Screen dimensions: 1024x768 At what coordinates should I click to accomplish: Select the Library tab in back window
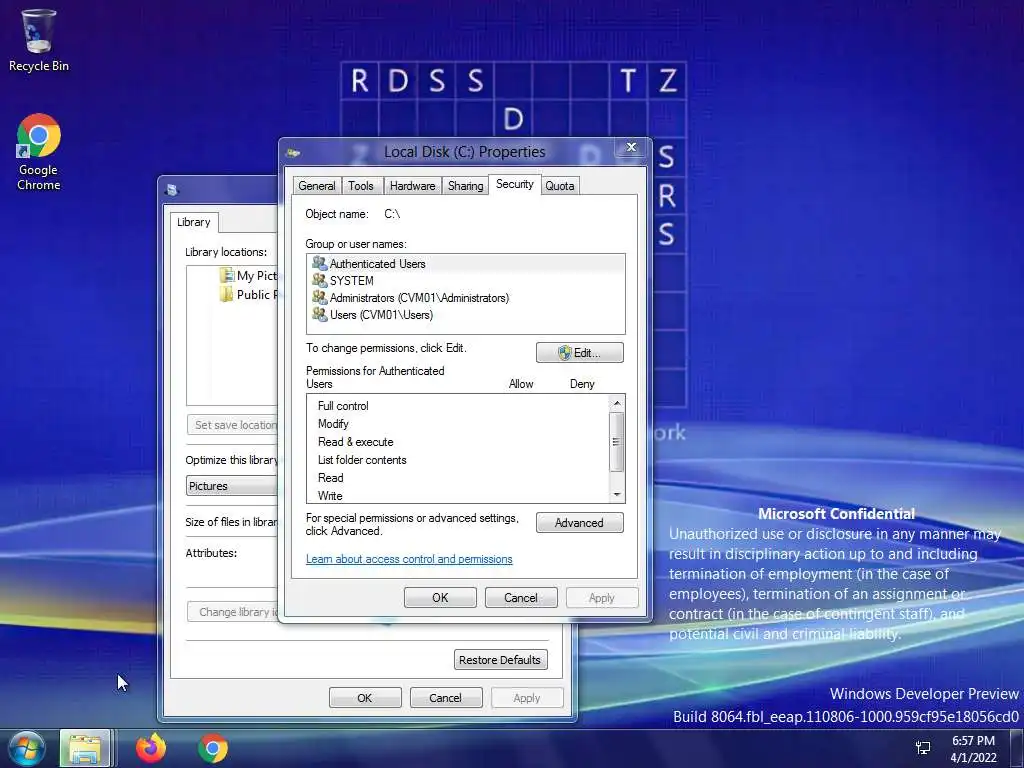click(194, 222)
